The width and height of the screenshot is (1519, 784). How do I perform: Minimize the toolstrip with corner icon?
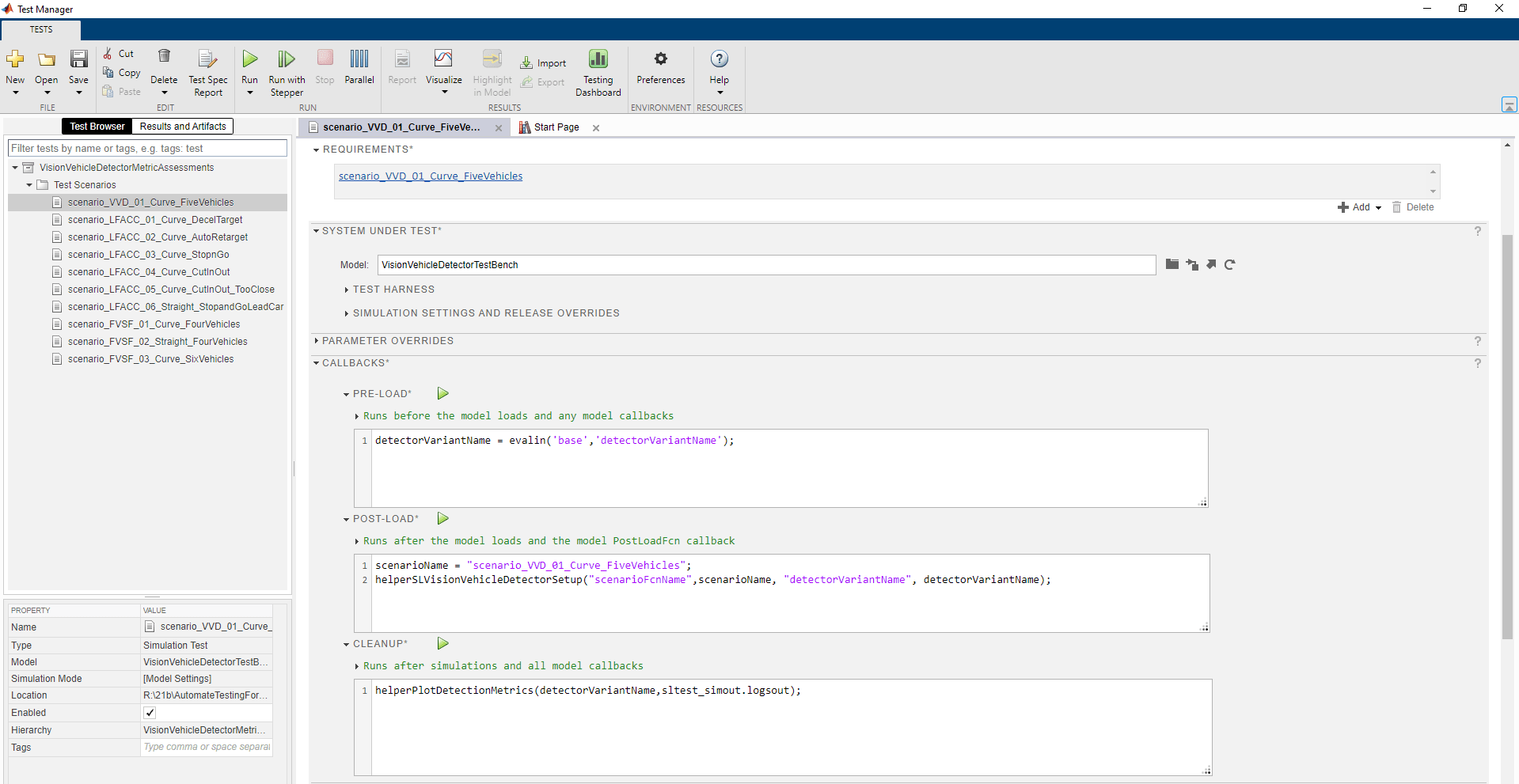(1510, 104)
